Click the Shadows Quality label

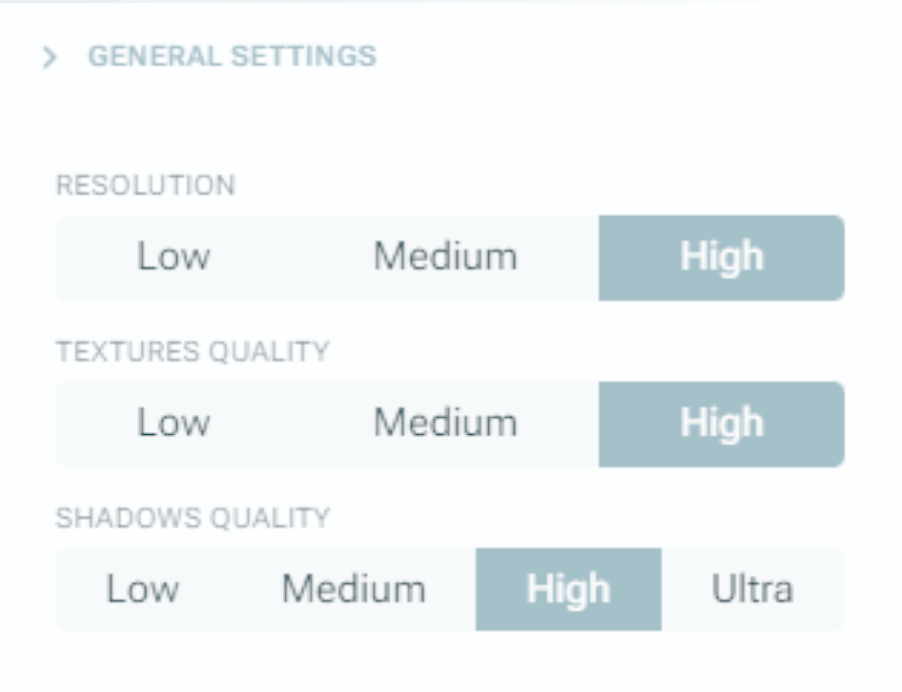[192, 518]
